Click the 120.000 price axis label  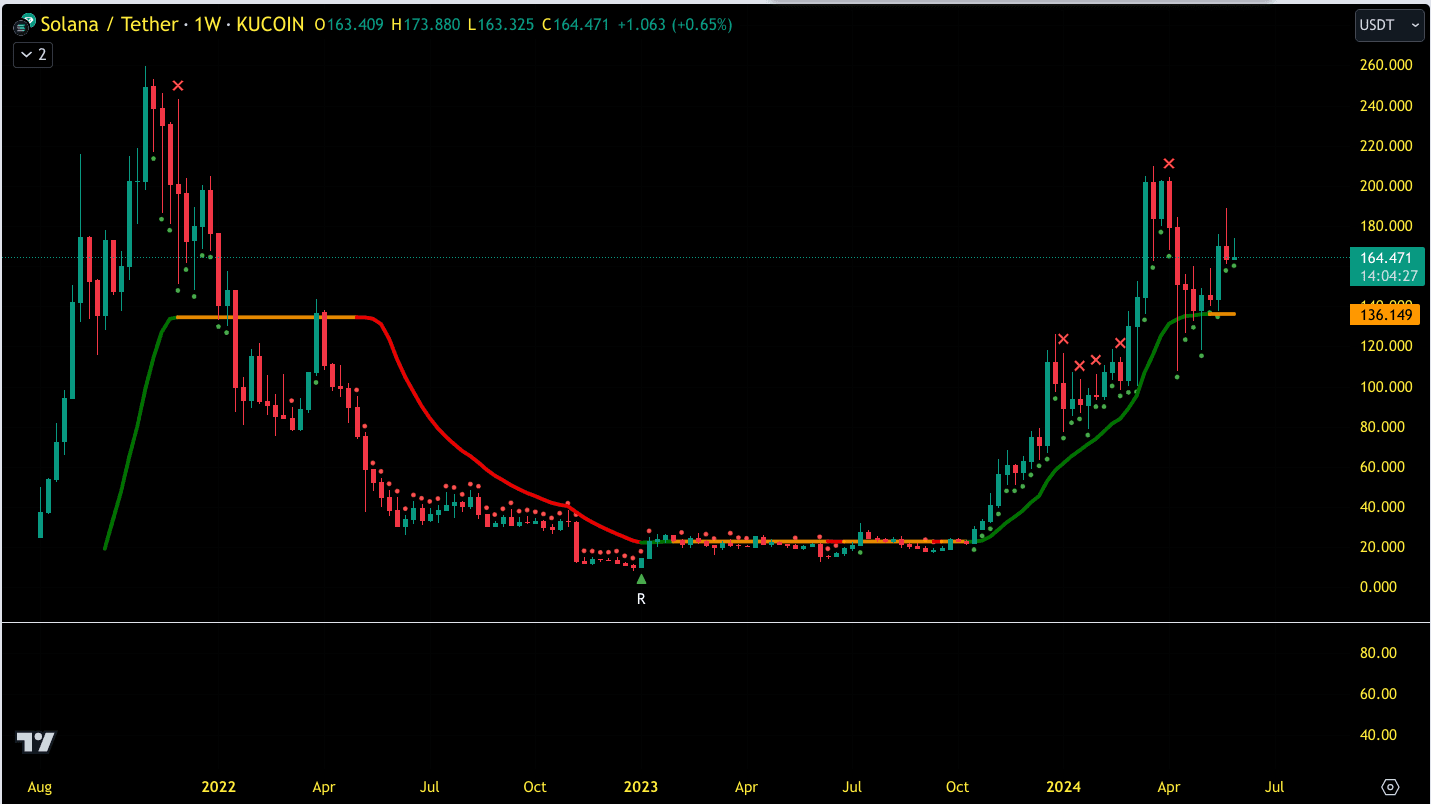pos(1386,346)
